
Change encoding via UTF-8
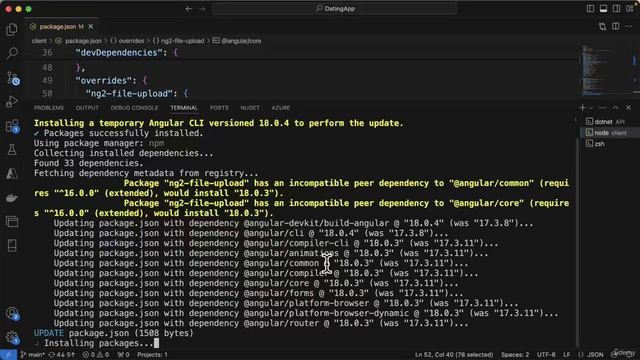coord(546,355)
